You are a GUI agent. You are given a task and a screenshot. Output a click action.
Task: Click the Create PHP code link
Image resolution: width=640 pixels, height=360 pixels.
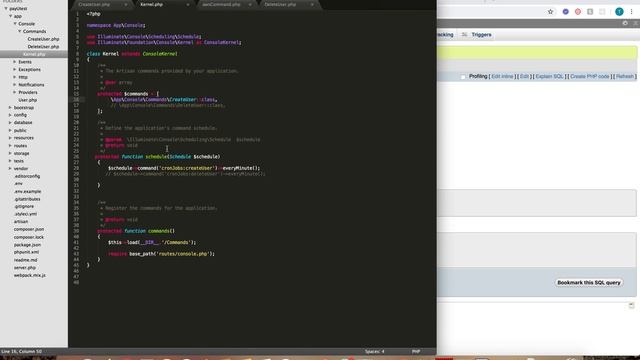[590, 77]
